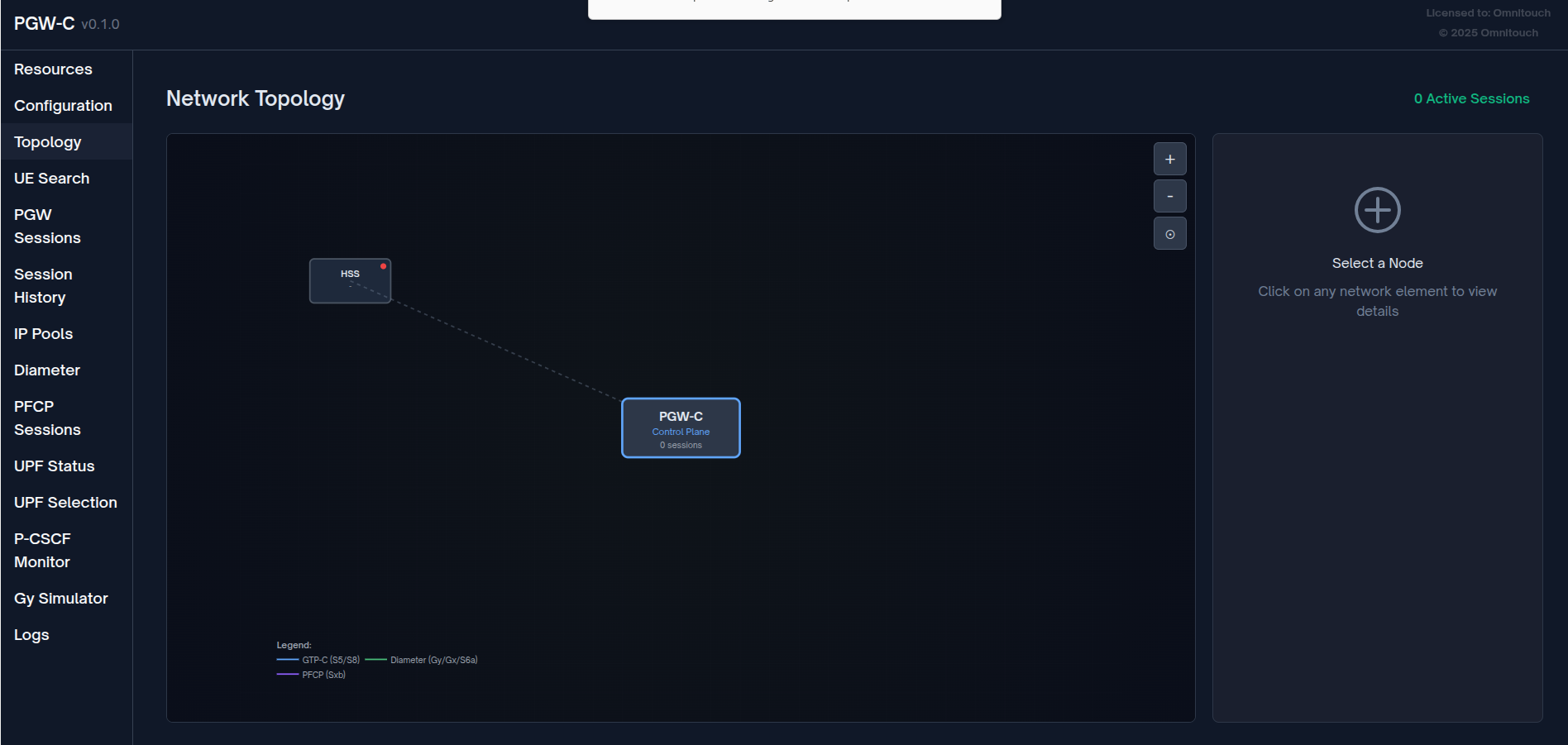Reset the topology view with center button
This screenshot has height=745, width=1568.
[1169, 234]
